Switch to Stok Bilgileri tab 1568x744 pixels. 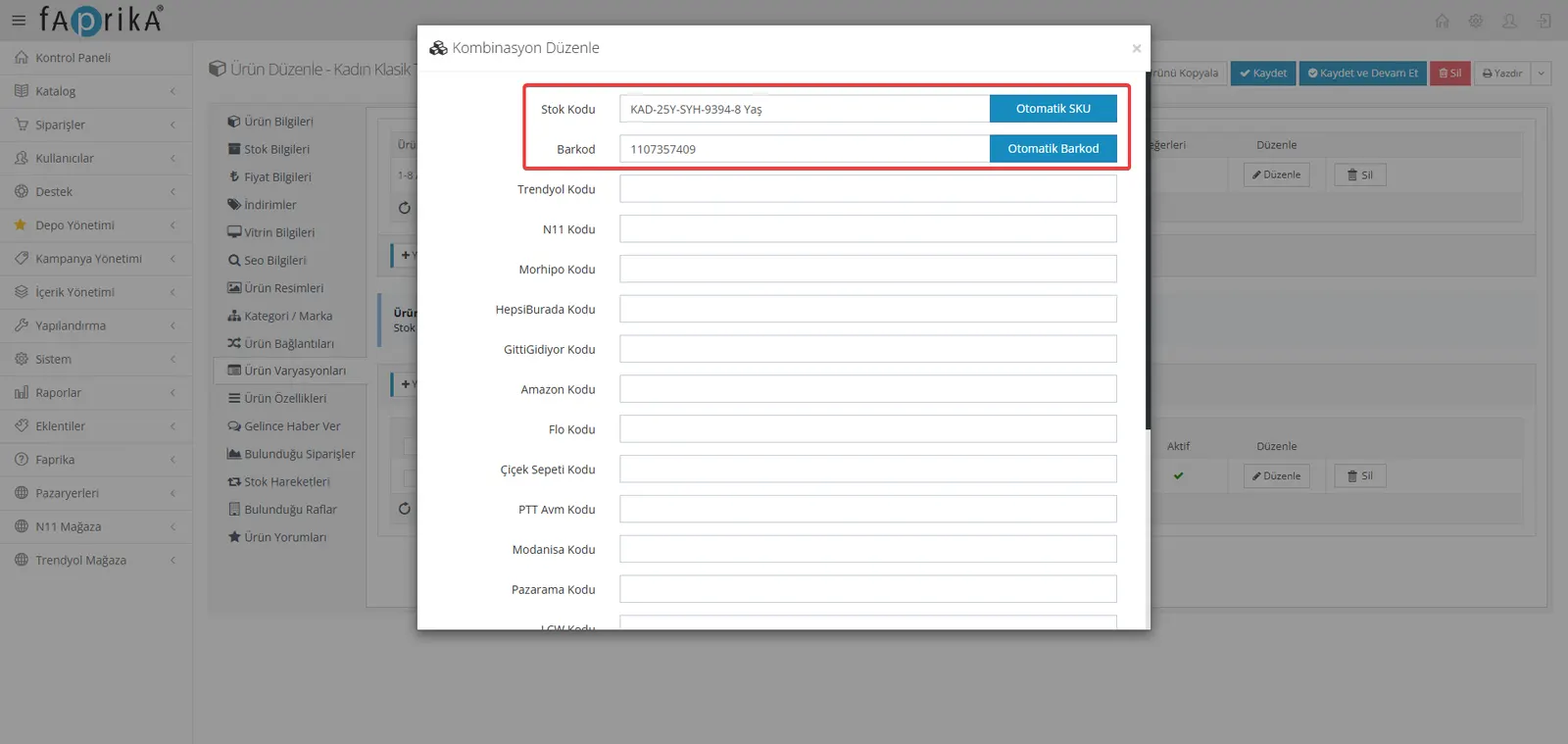[x=276, y=149]
